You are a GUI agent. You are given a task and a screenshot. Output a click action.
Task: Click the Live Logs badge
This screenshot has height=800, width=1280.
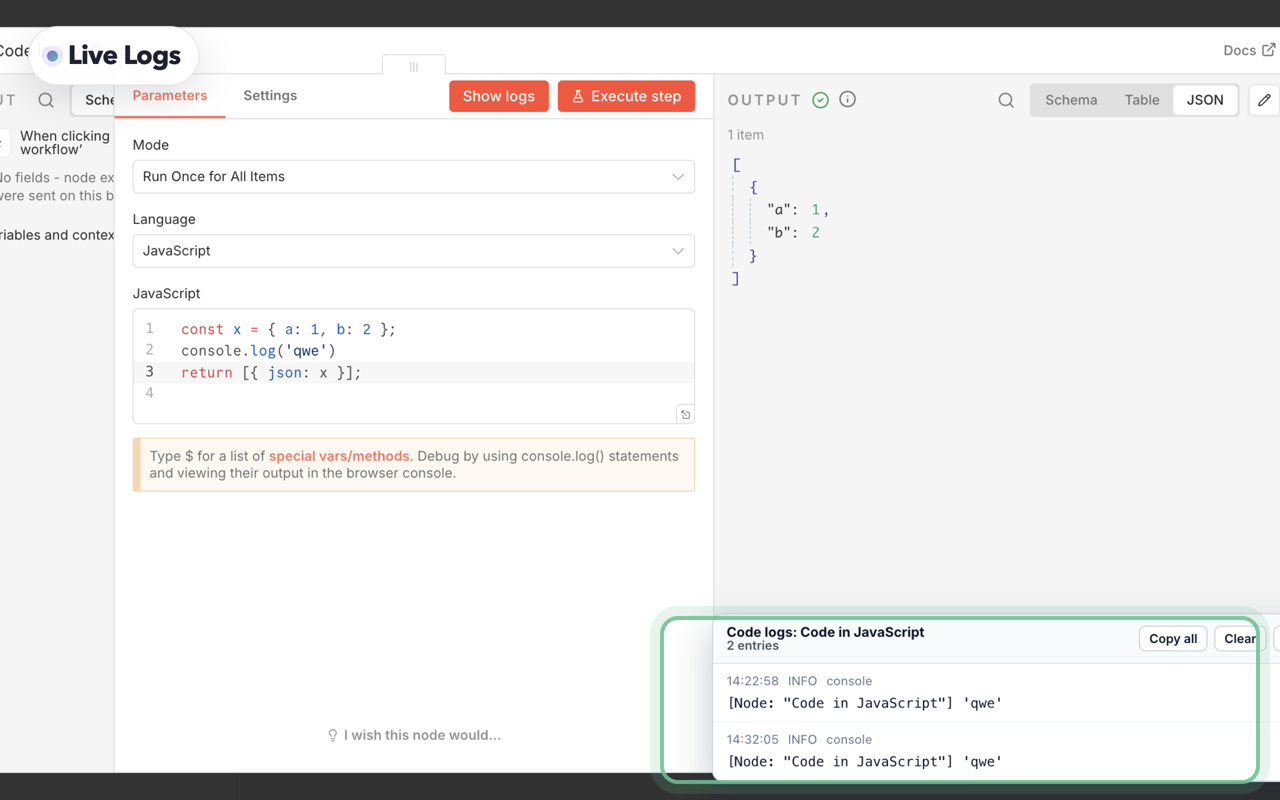pyautogui.click(x=114, y=55)
